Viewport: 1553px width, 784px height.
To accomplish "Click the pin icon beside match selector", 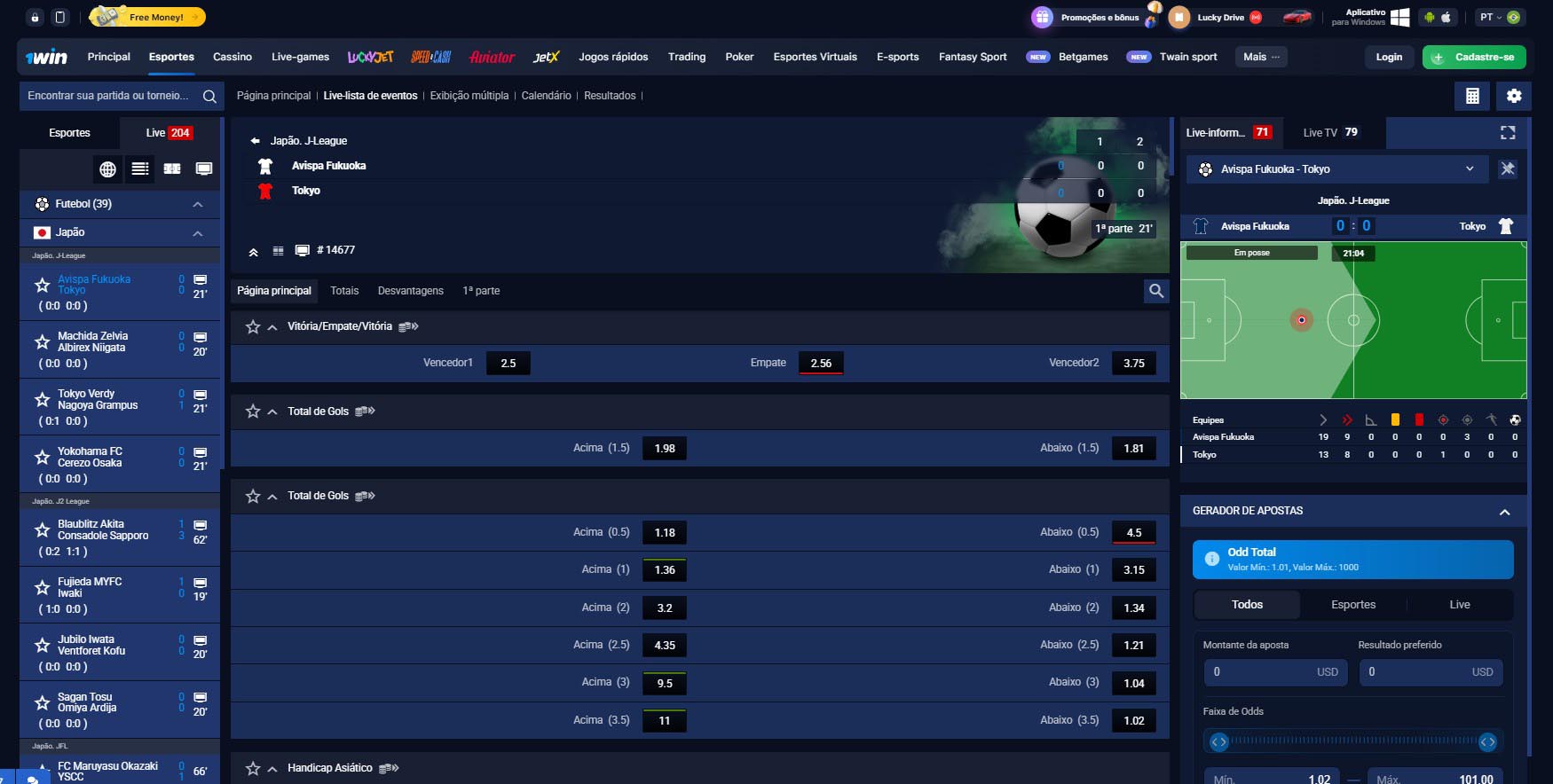I will (1507, 169).
